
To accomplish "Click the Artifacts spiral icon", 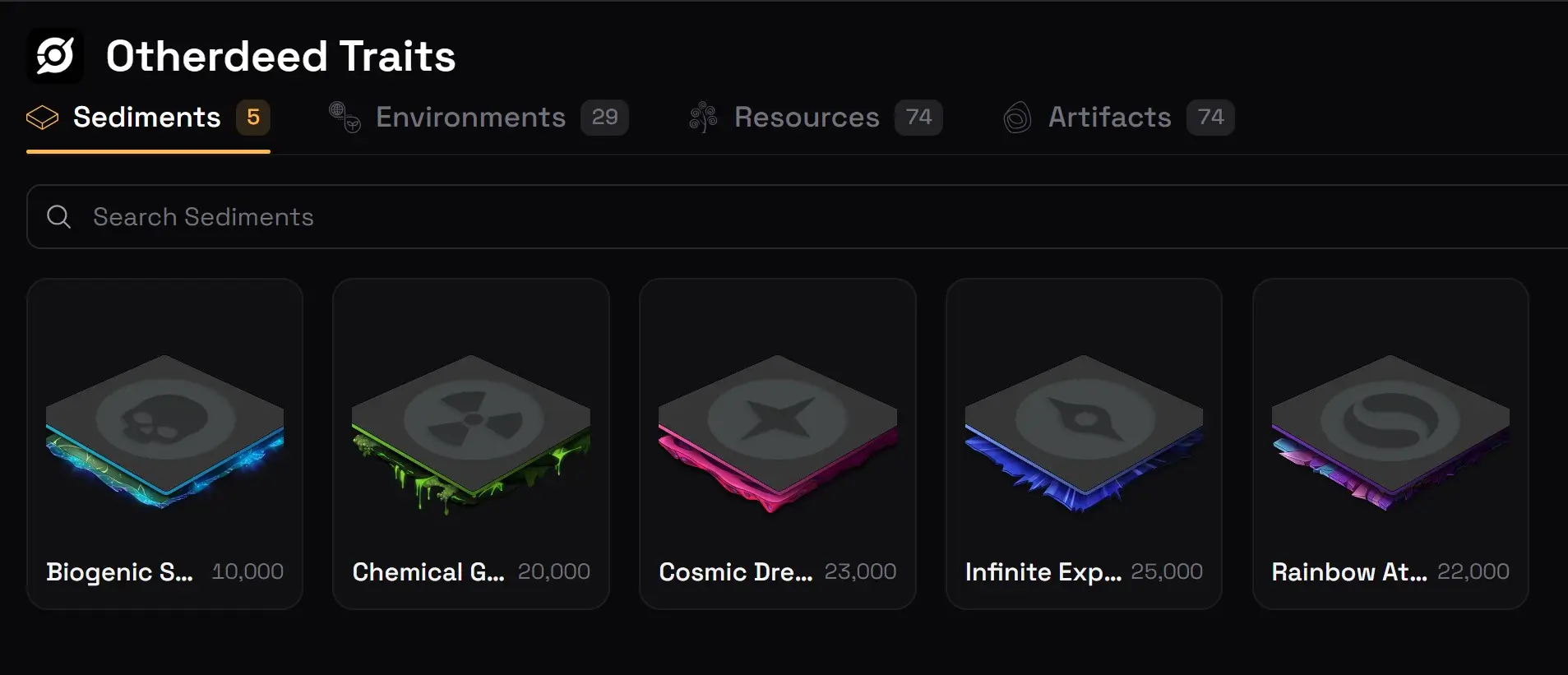I will pos(1017,118).
